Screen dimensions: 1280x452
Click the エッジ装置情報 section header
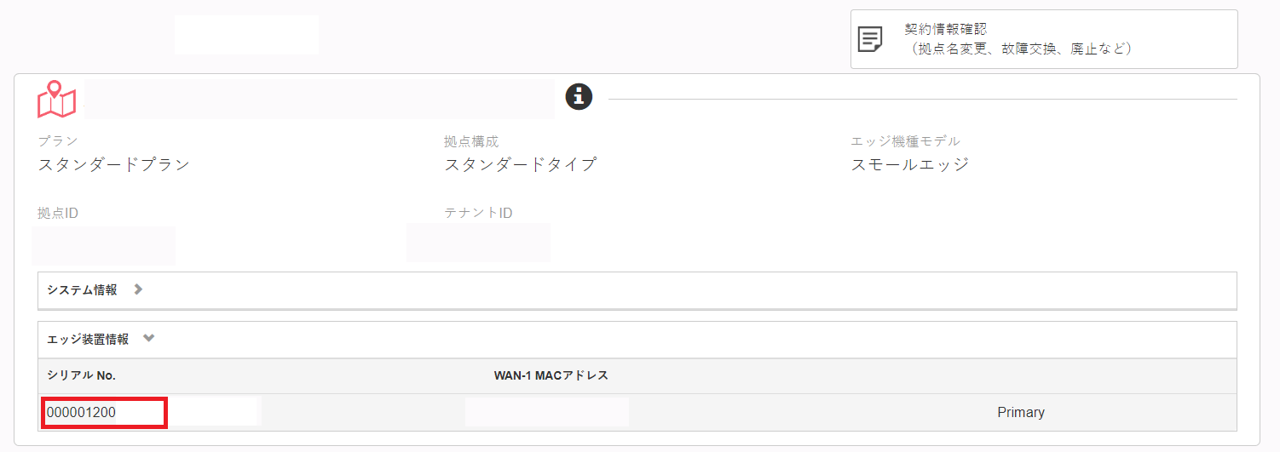[637, 339]
